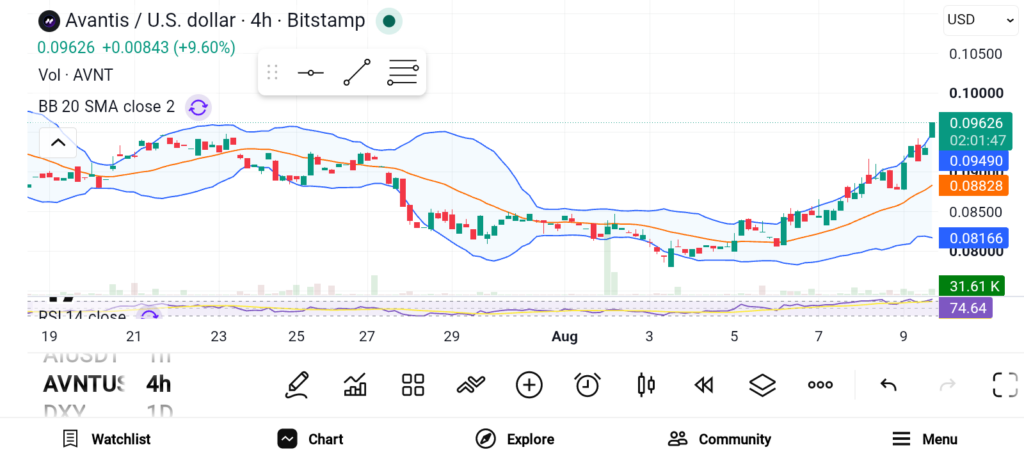The image size is (1024, 461).
Task: Collapse the indicator legend with the up chevron
Action: pos(58,143)
